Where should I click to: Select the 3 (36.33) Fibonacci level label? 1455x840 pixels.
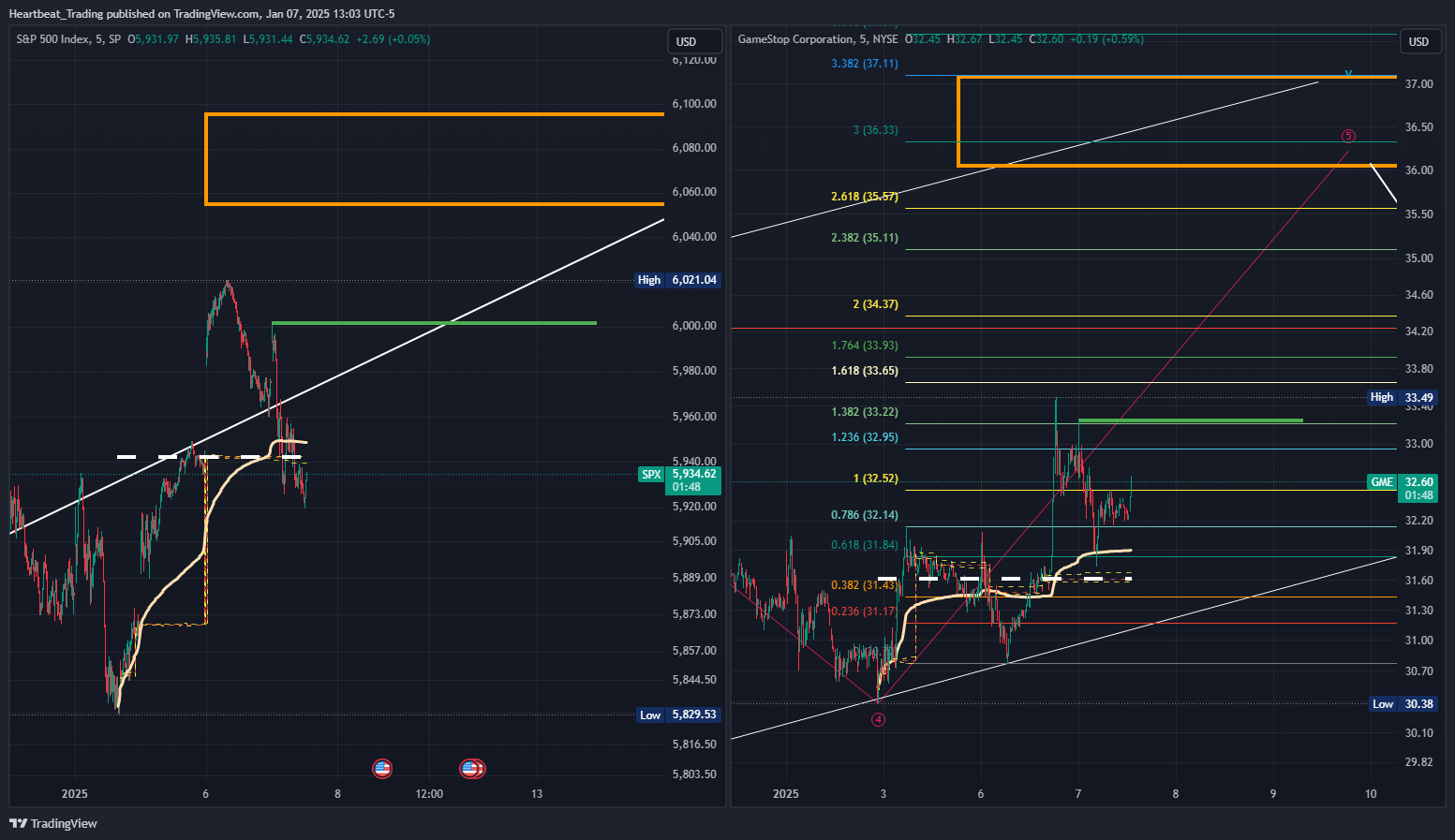(x=875, y=130)
